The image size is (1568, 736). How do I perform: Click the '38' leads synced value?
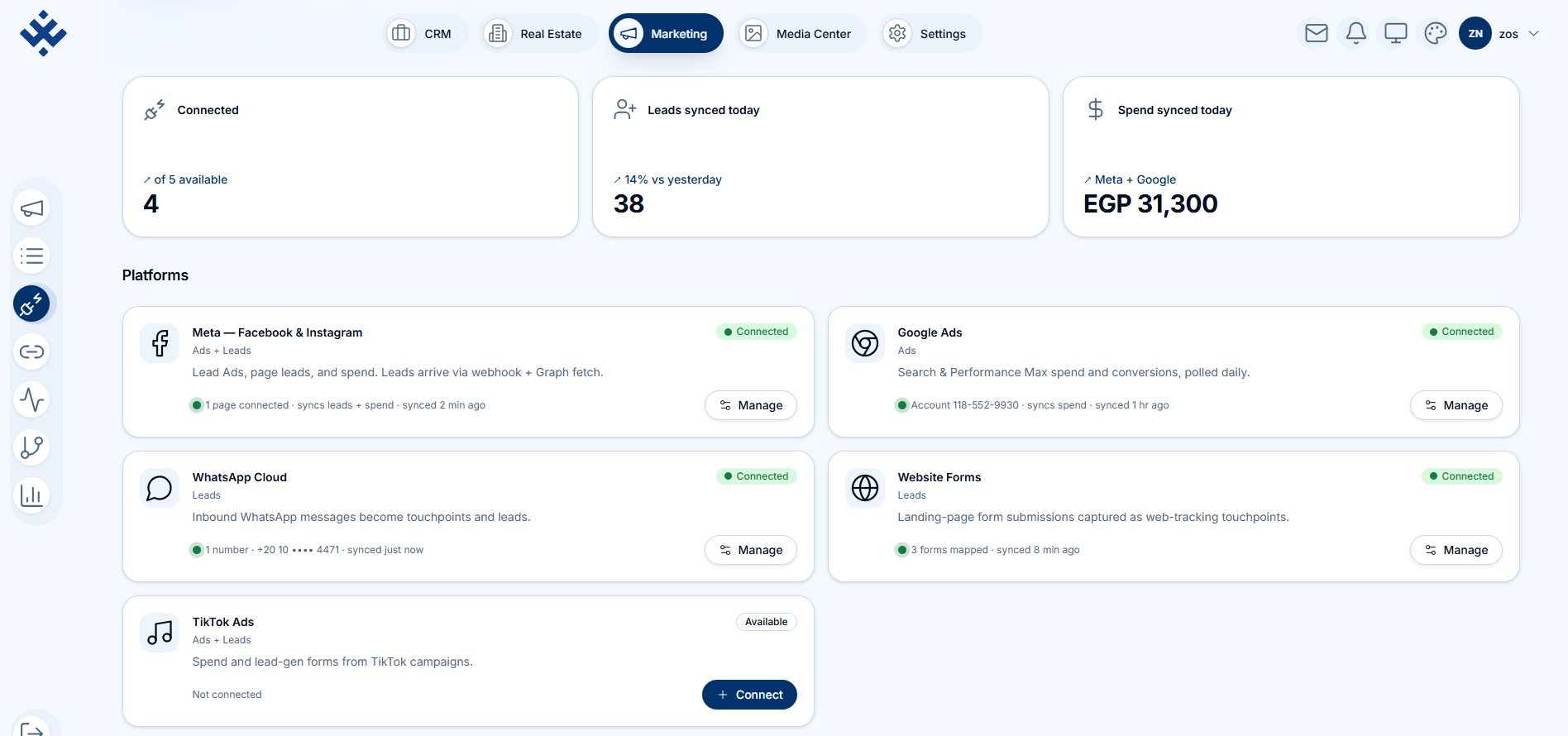point(629,204)
